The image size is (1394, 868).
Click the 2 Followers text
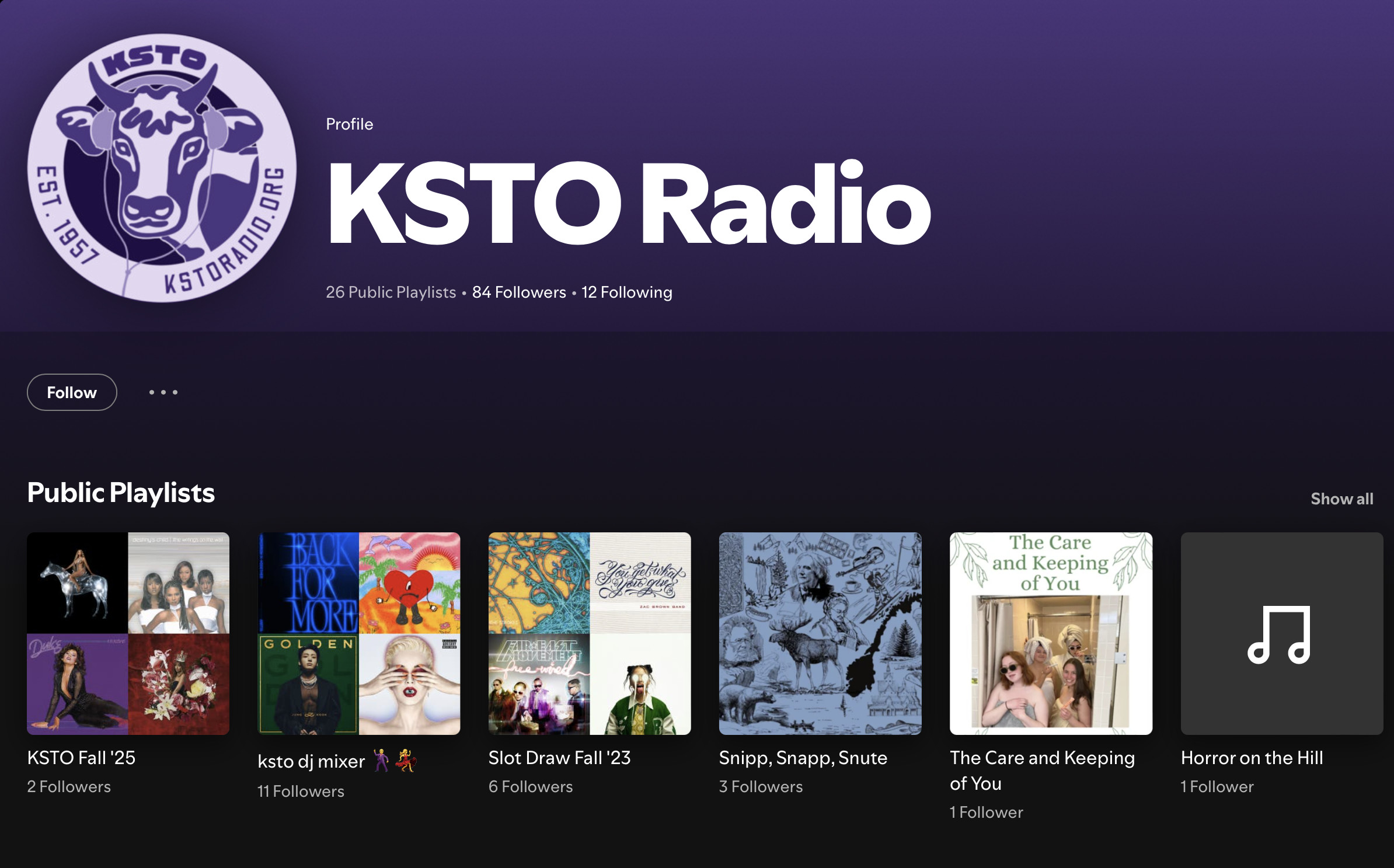click(69, 786)
